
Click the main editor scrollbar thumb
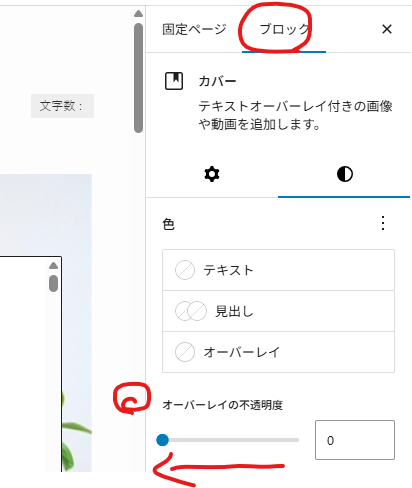(138, 78)
